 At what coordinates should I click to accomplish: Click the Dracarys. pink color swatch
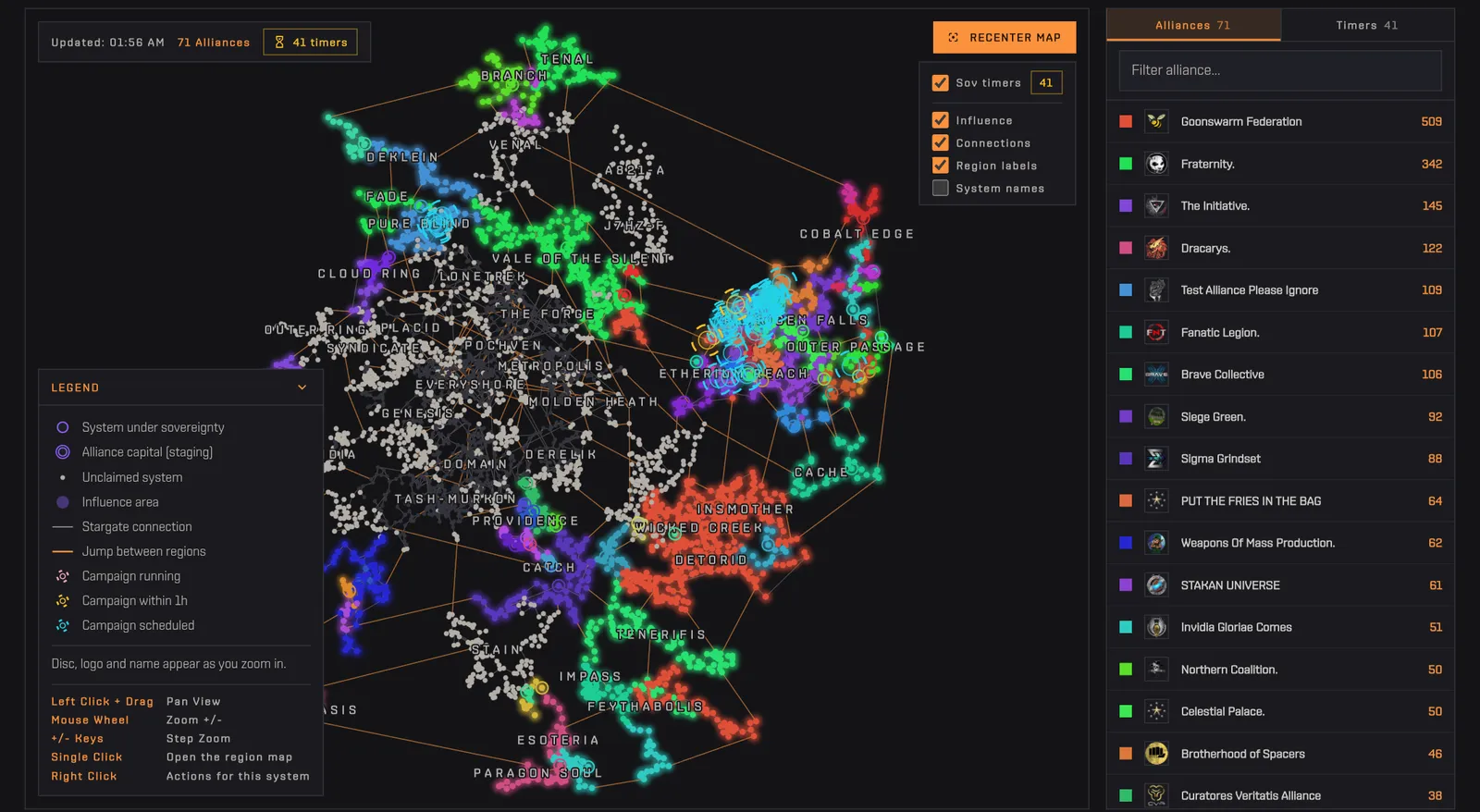tap(1126, 248)
